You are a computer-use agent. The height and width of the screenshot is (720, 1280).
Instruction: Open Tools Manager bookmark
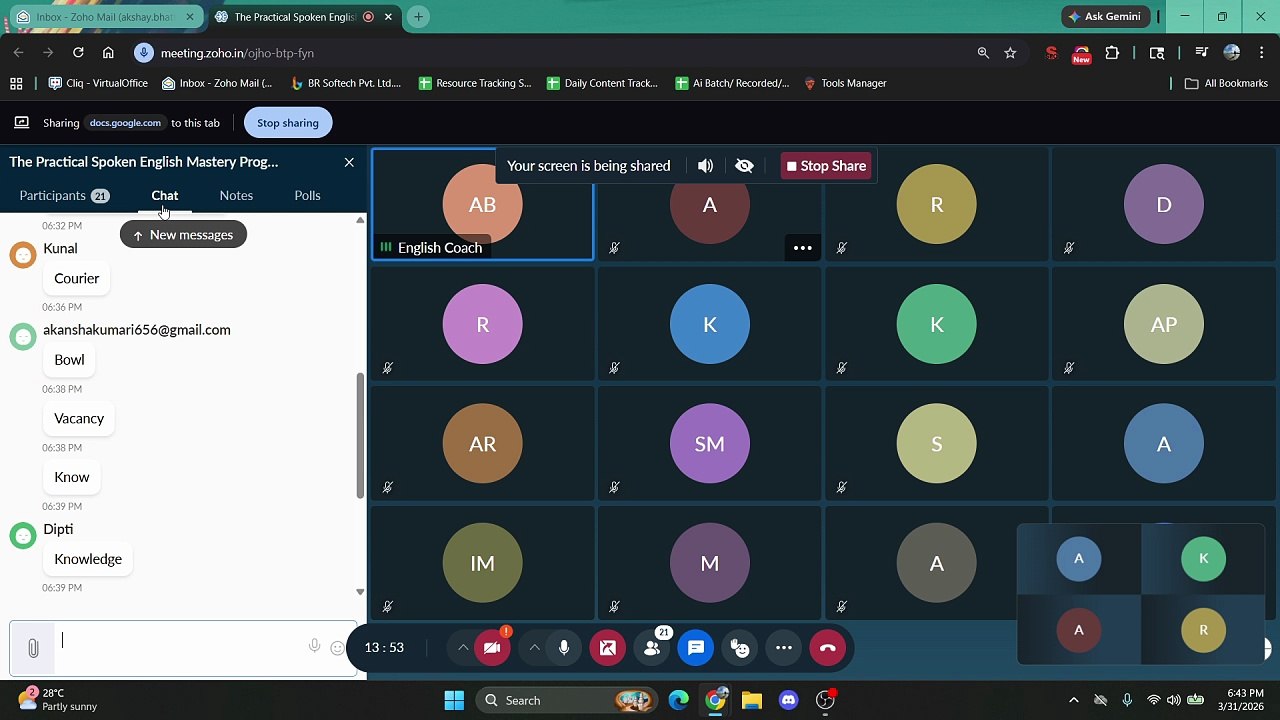pos(845,83)
